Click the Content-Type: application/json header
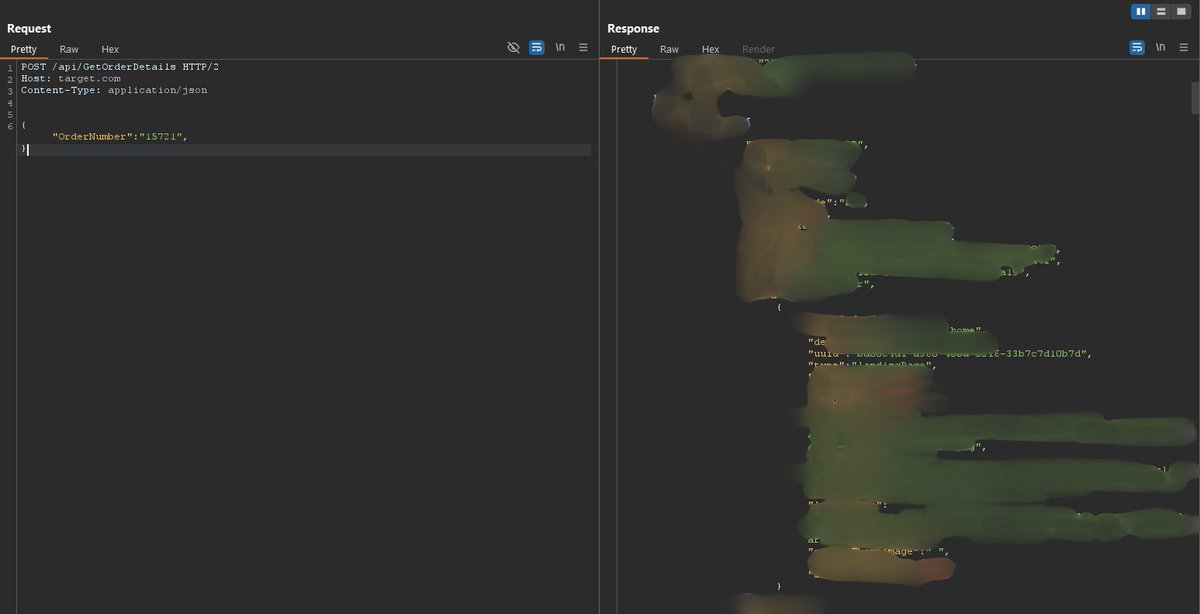This screenshot has height=614, width=1200. click(114, 90)
